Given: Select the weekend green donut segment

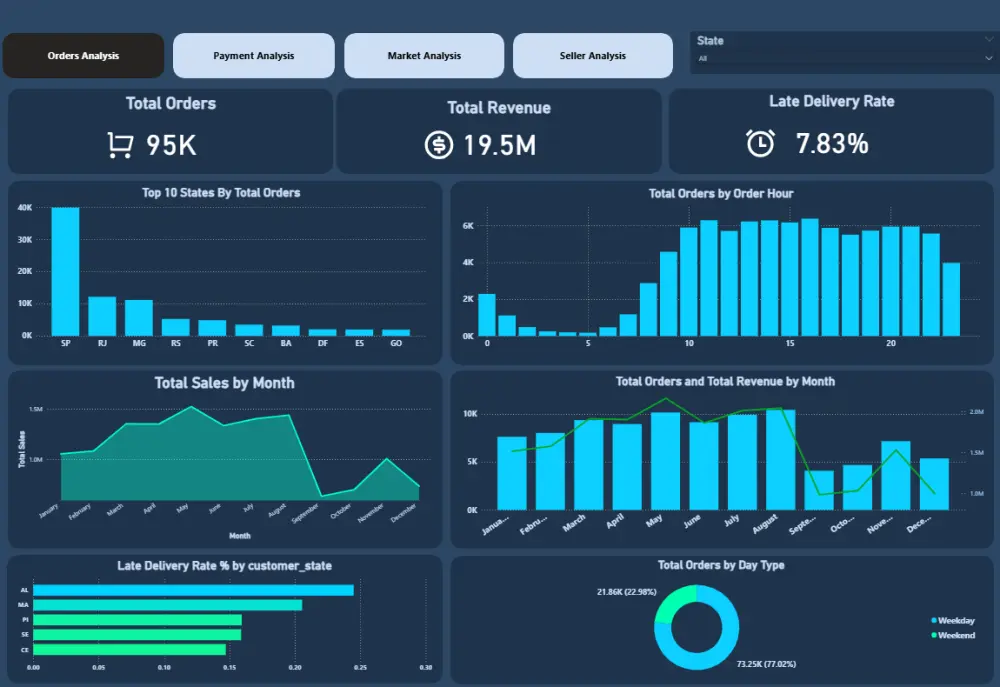Looking at the screenshot, I should click(x=671, y=602).
